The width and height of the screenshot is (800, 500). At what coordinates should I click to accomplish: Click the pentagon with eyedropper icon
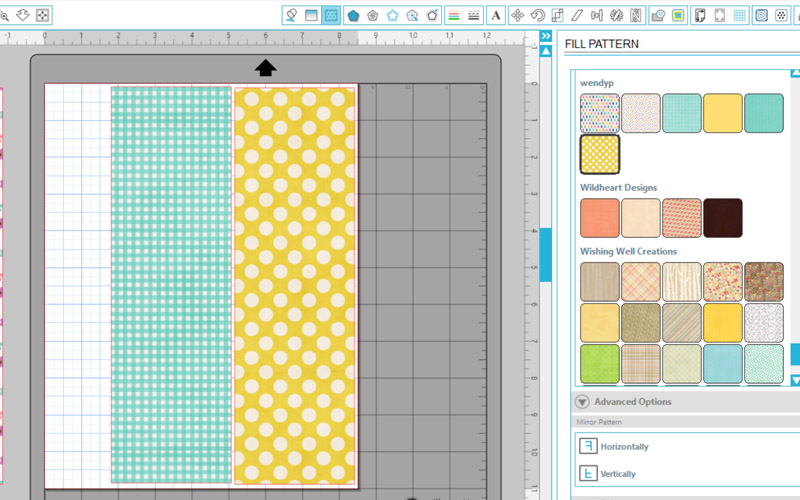pyautogui.click(x=432, y=15)
